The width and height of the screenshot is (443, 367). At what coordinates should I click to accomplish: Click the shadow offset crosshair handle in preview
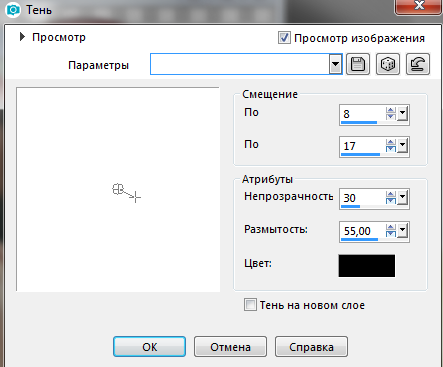tap(135, 197)
